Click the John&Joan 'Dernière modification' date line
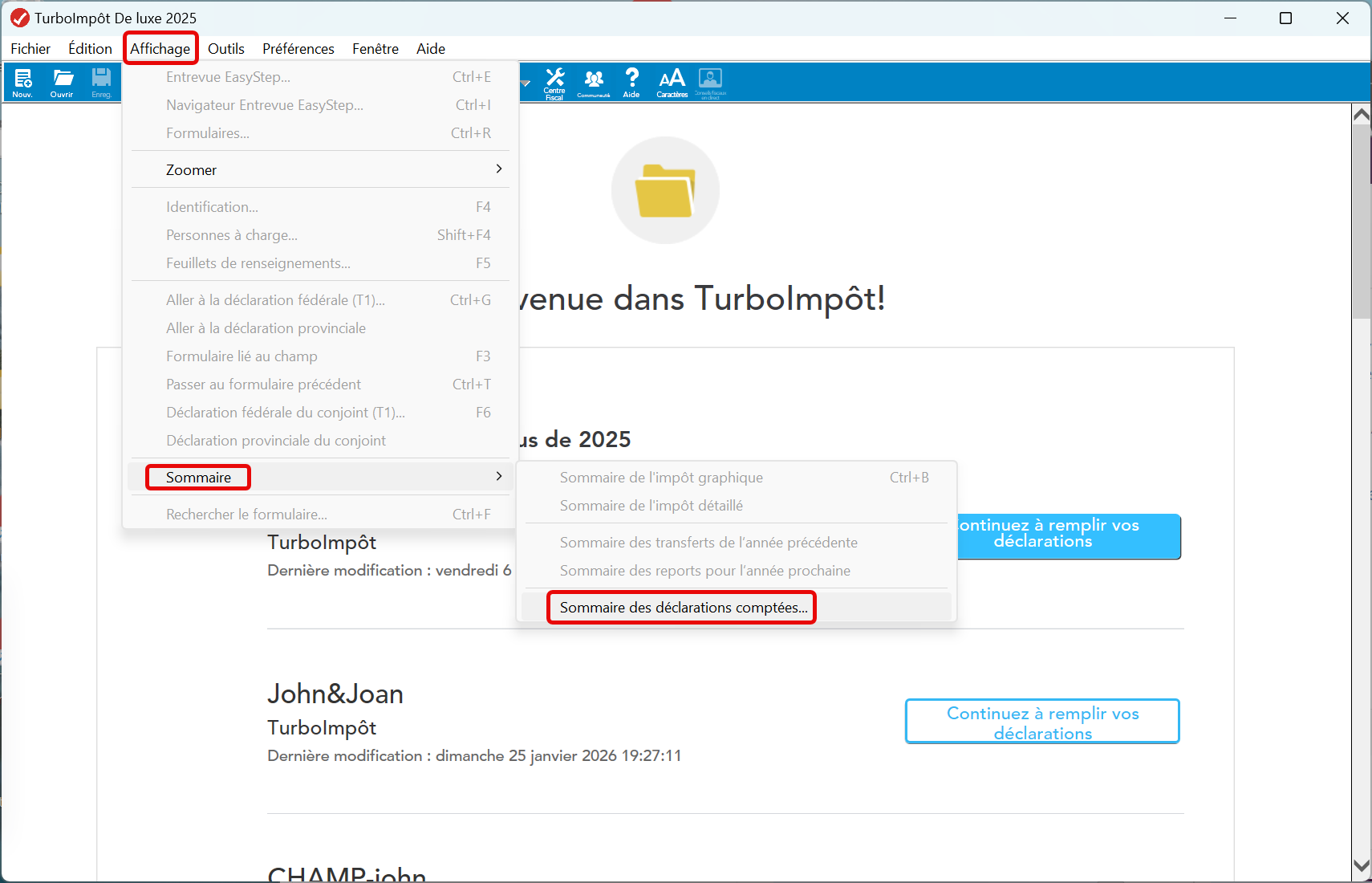The height and width of the screenshot is (883, 1372). coord(474,756)
